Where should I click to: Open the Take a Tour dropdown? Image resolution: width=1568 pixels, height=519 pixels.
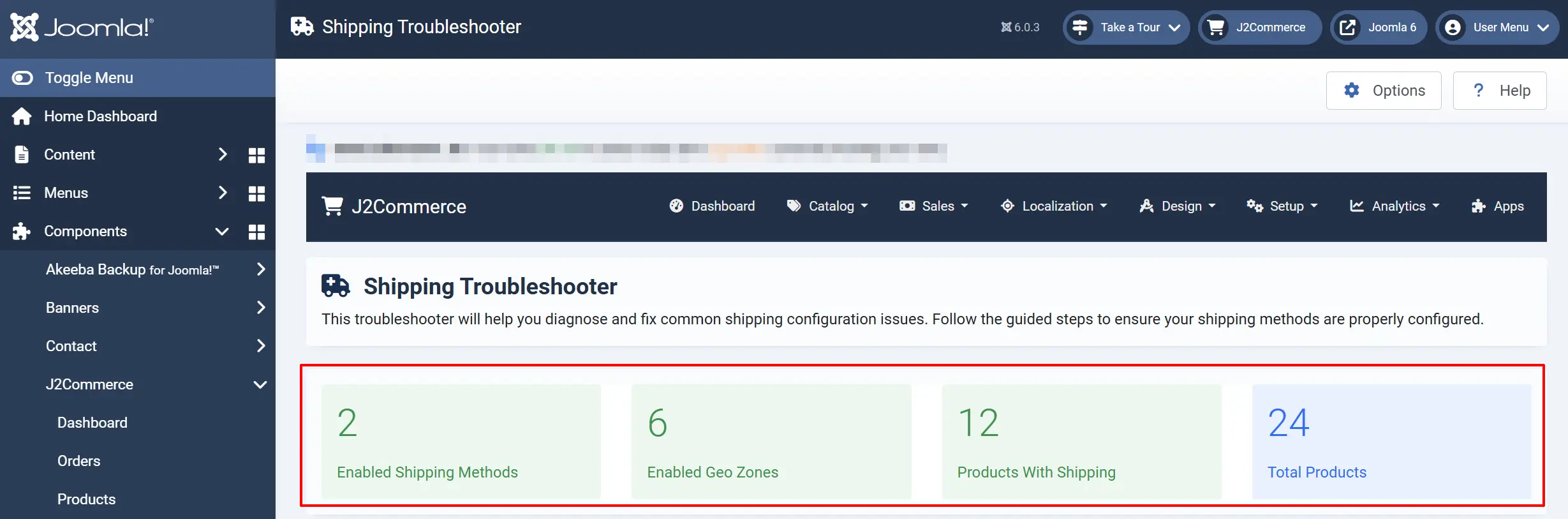coord(1127,27)
